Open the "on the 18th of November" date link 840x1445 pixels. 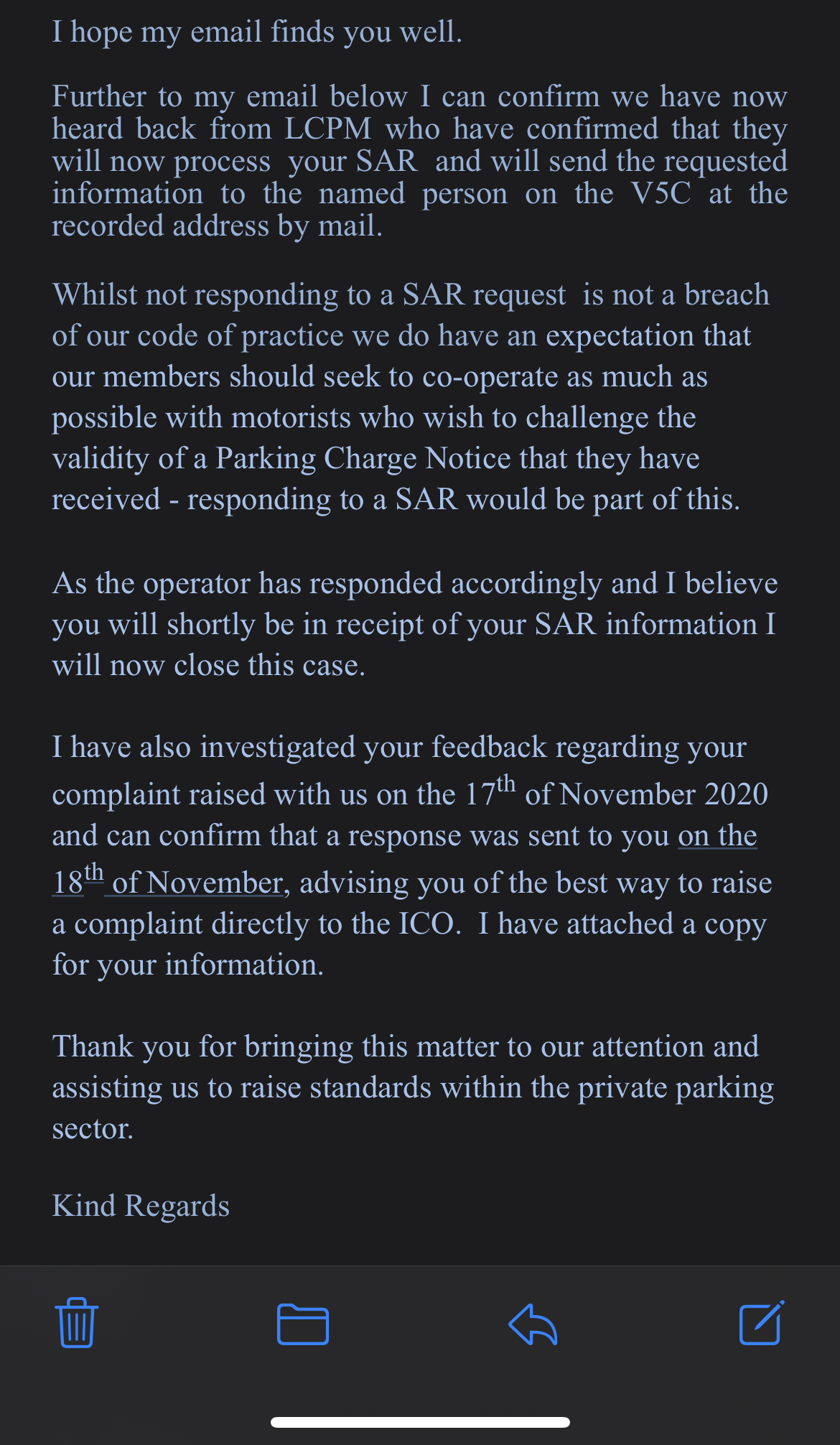point(168,883)
